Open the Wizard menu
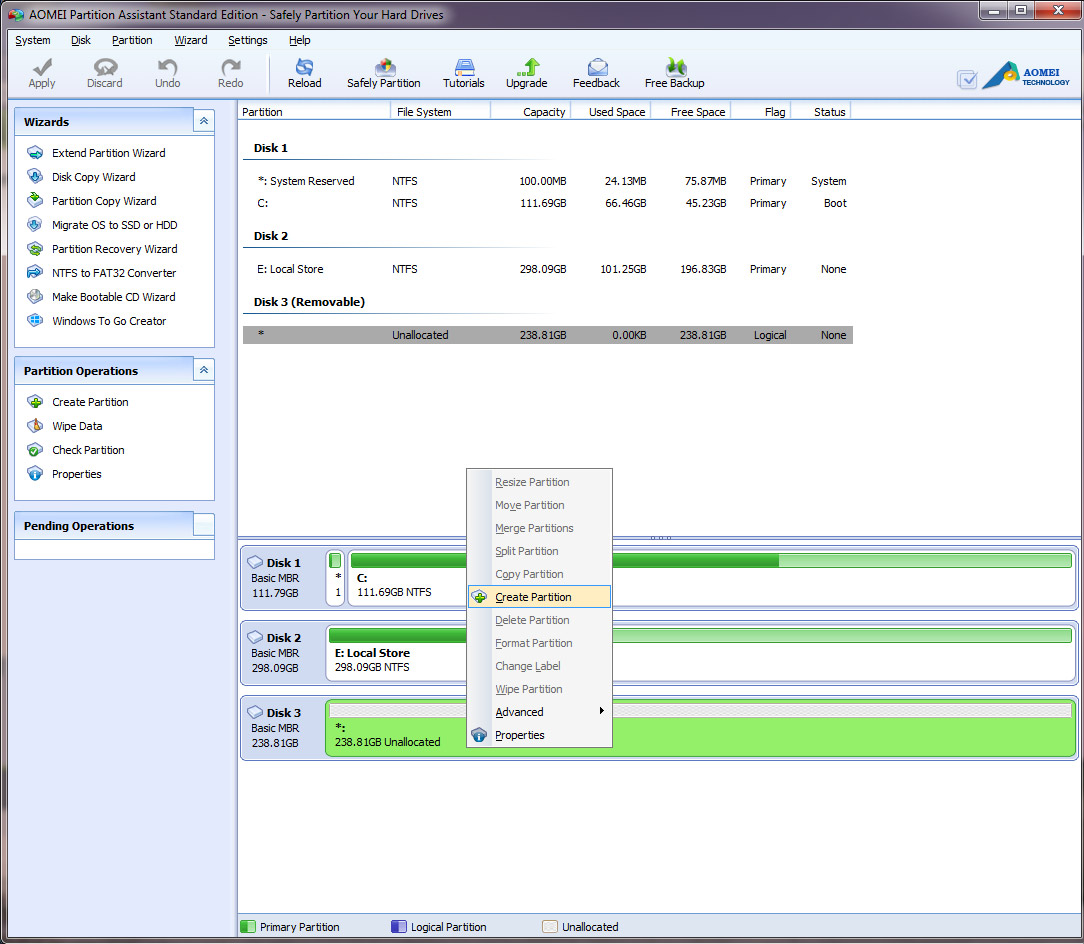This screenshot has width=1084, height=944. 190,40
